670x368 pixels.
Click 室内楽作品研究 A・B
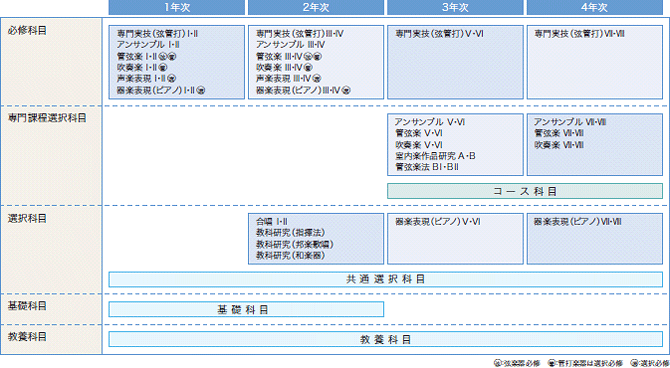point(435,156)
